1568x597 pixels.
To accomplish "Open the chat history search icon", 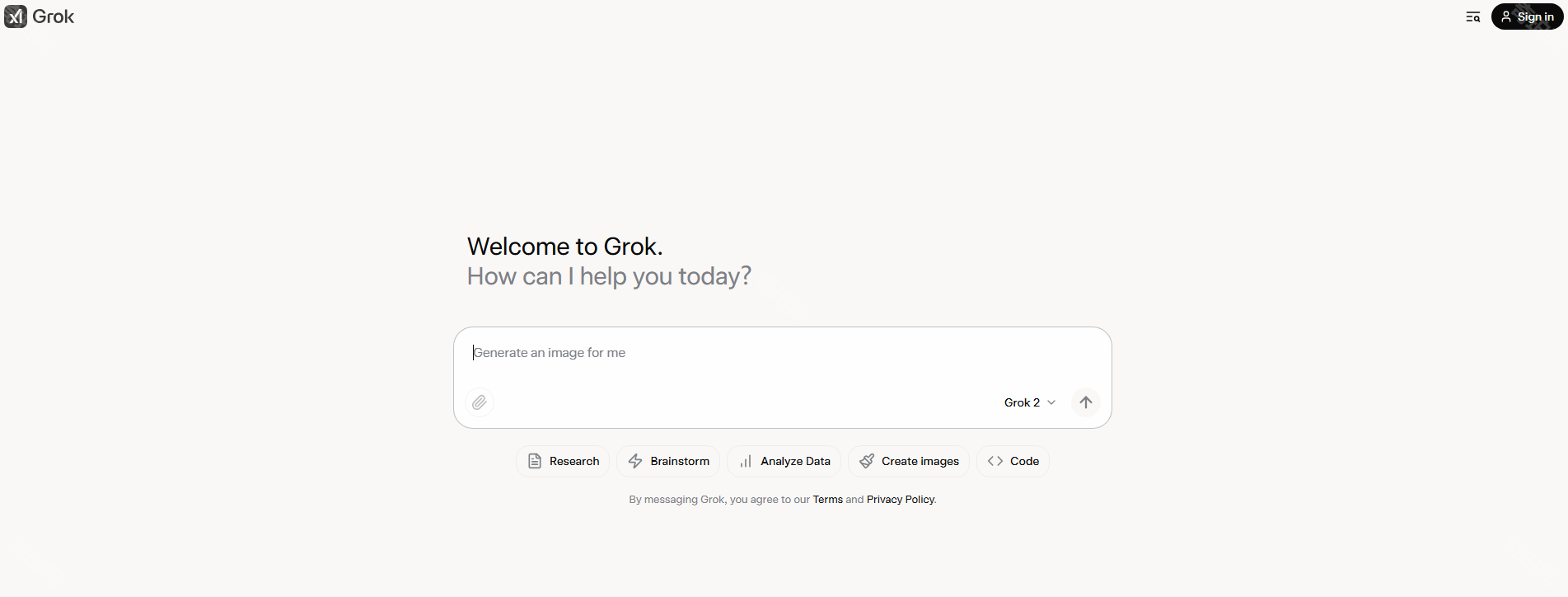I will coord(1472,16).
